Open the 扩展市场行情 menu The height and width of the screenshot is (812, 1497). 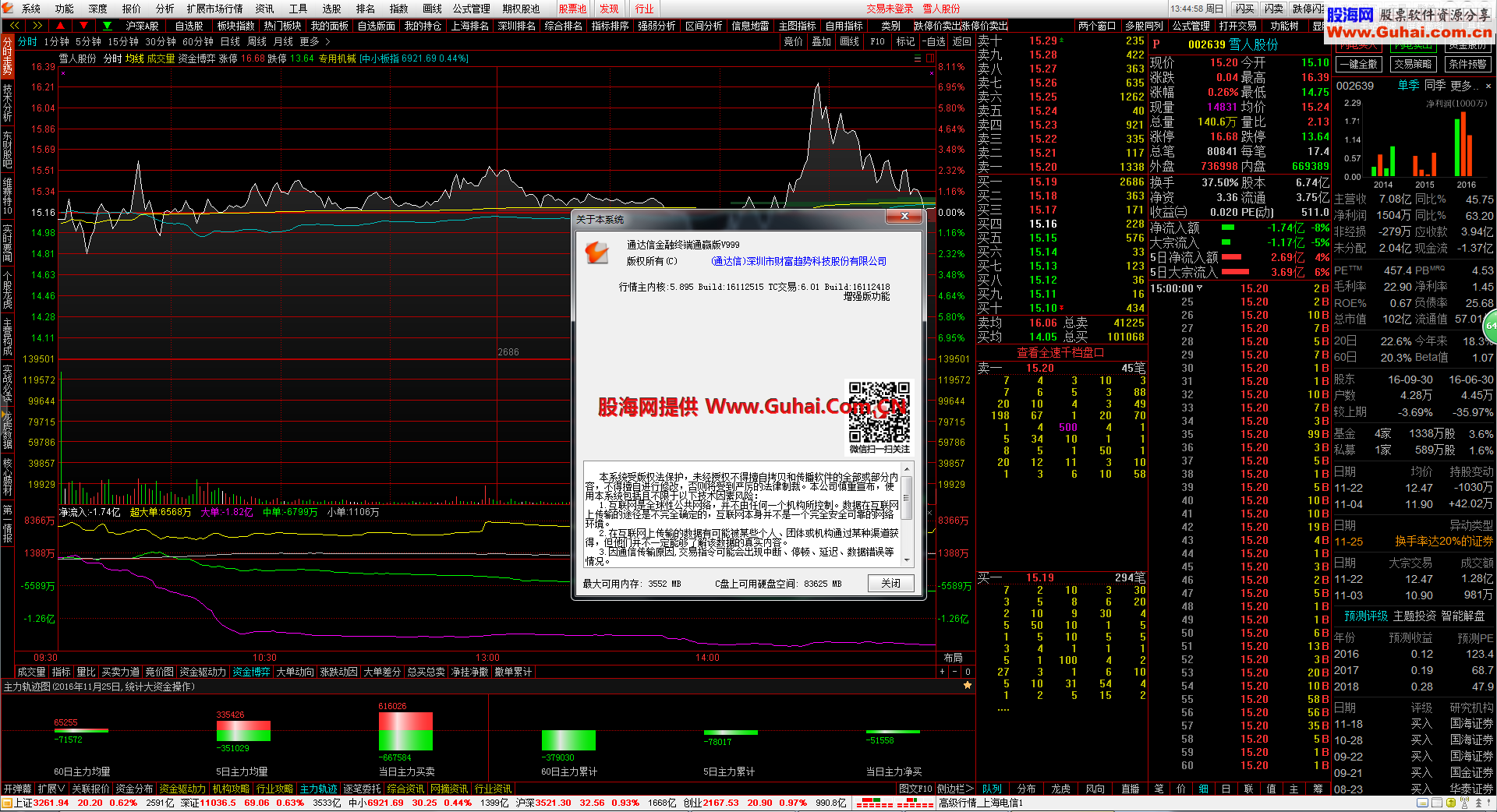point(214,9)
